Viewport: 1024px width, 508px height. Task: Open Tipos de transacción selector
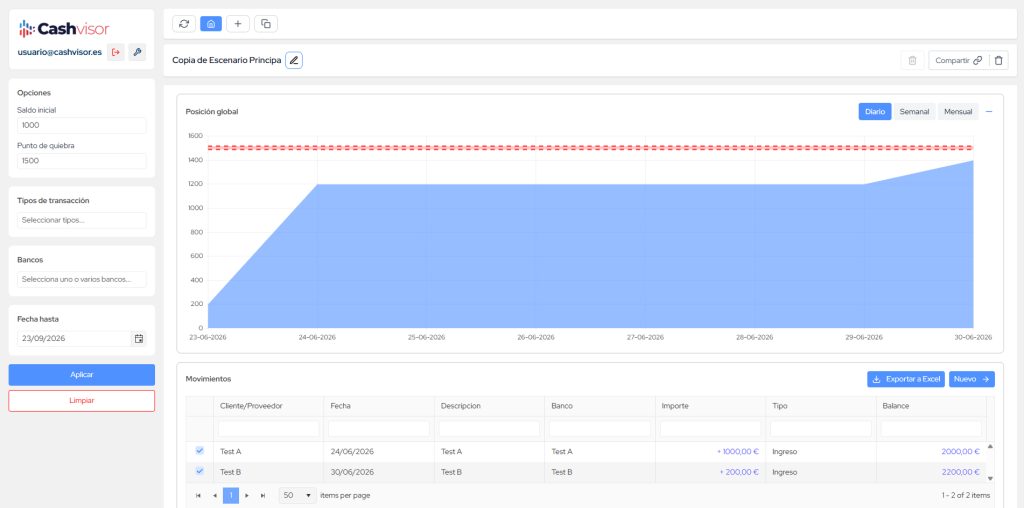(82, 221)
